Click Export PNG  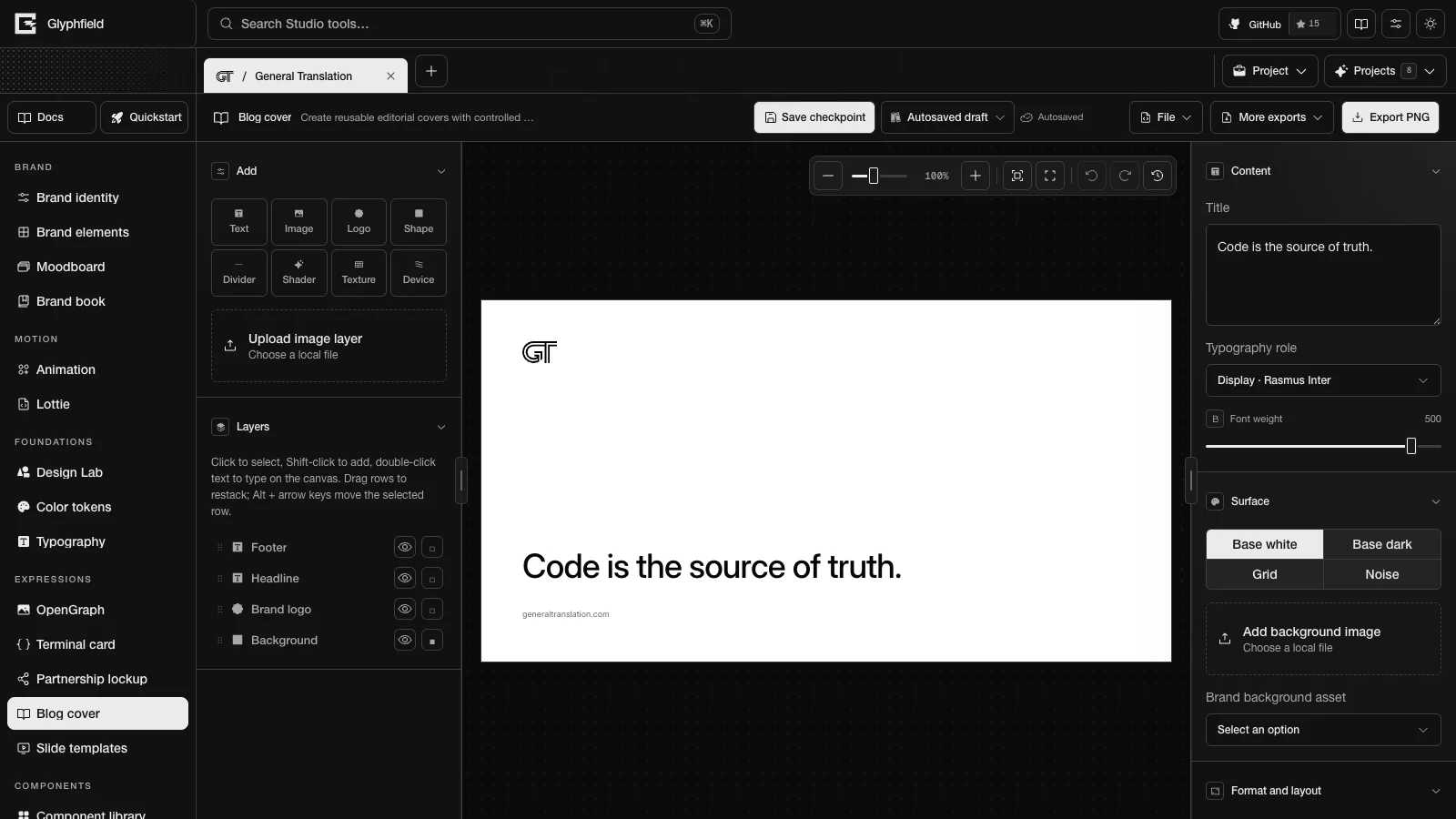[1390, 117]
